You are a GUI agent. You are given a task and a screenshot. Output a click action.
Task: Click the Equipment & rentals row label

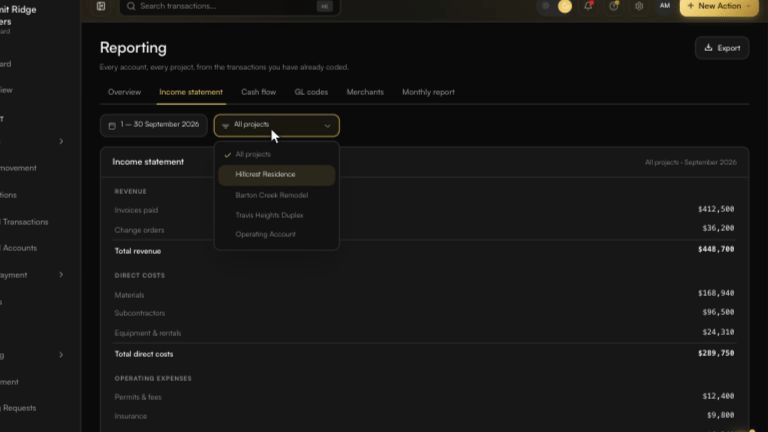[147, 333]
